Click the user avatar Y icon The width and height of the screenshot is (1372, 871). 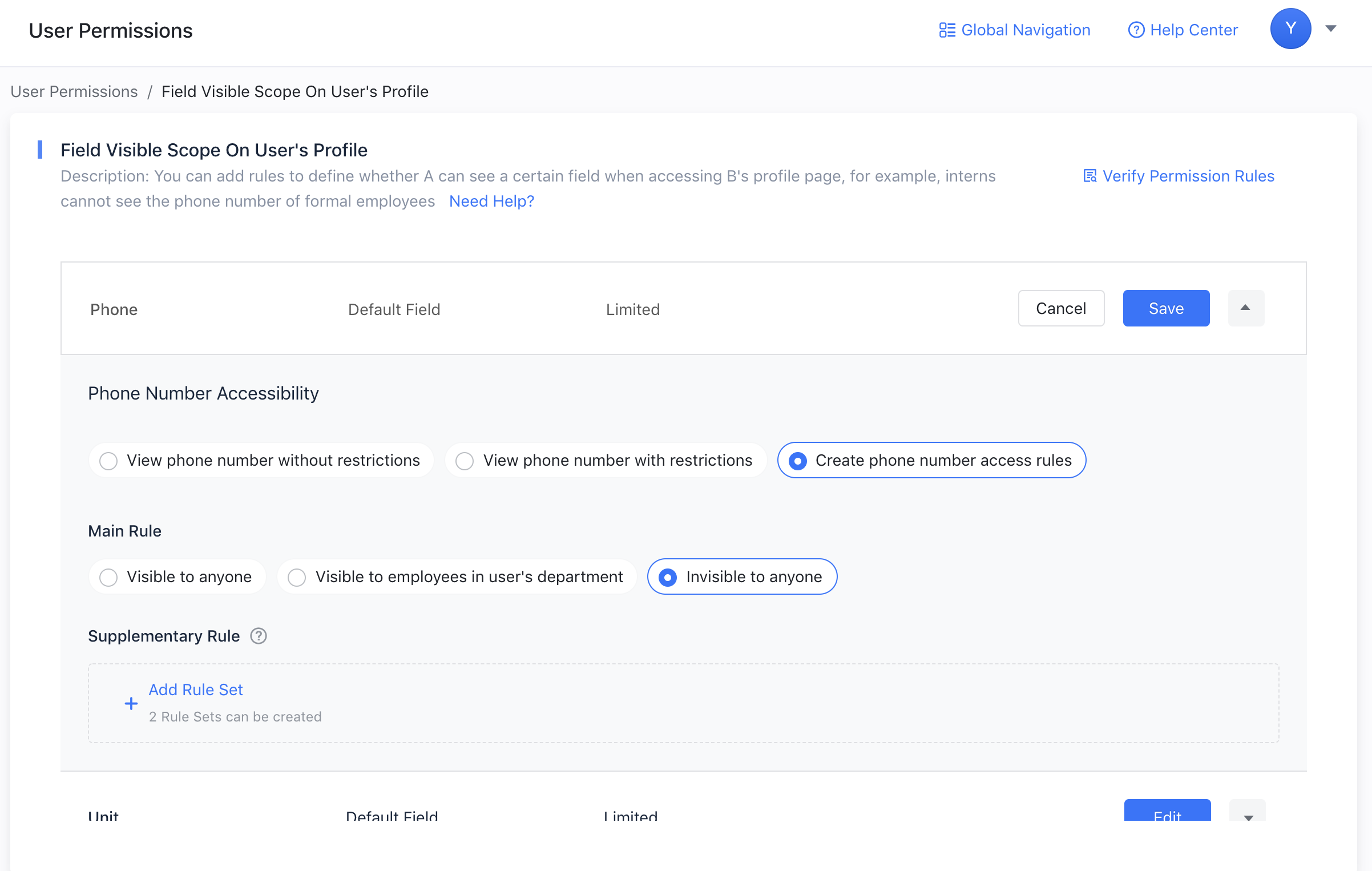point(1290,29)
